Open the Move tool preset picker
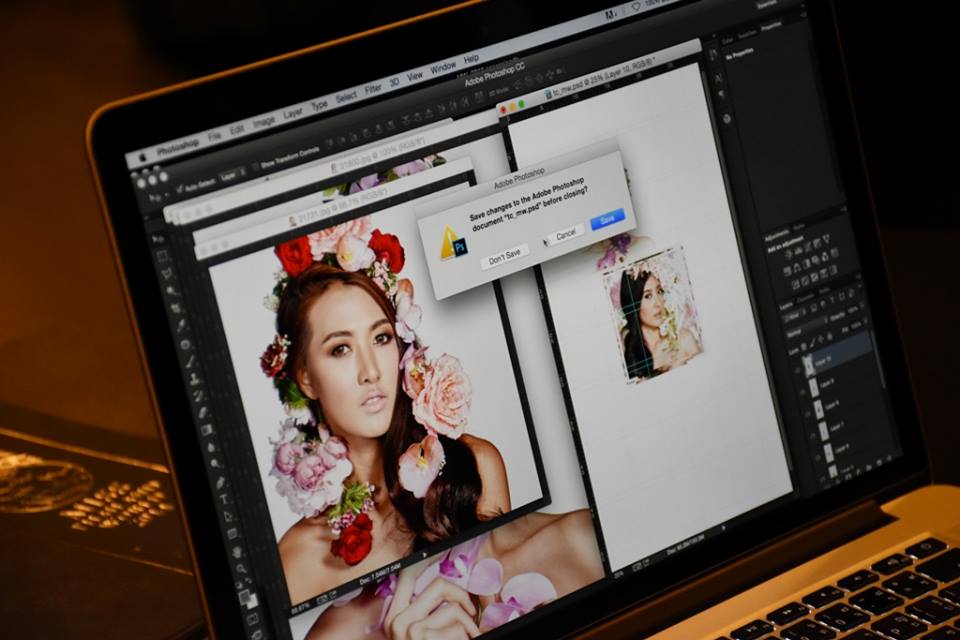The height and width of the screenshot is (640, 960). pyautogui.click(x=157, y=197)
